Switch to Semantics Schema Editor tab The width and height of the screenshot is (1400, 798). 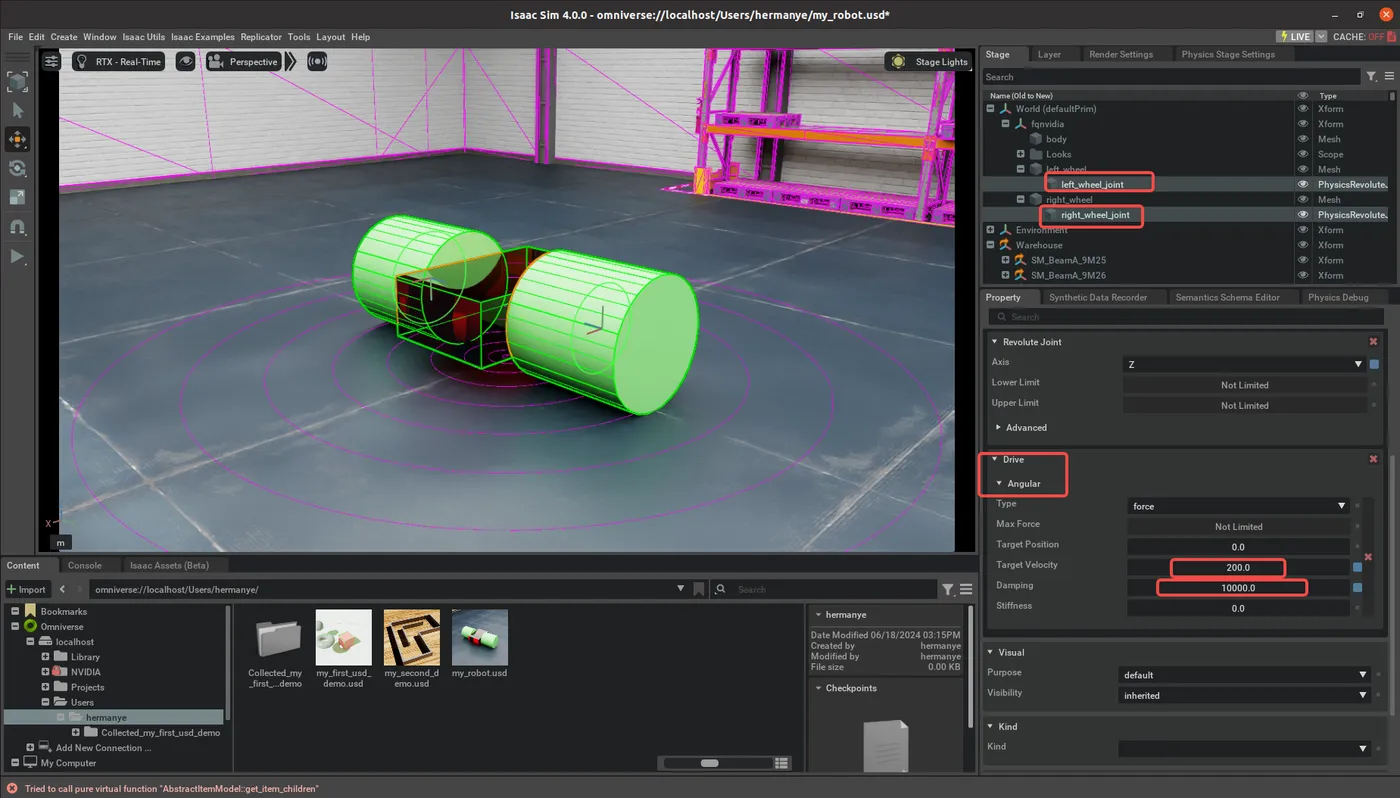click(x=1227, y=297)
